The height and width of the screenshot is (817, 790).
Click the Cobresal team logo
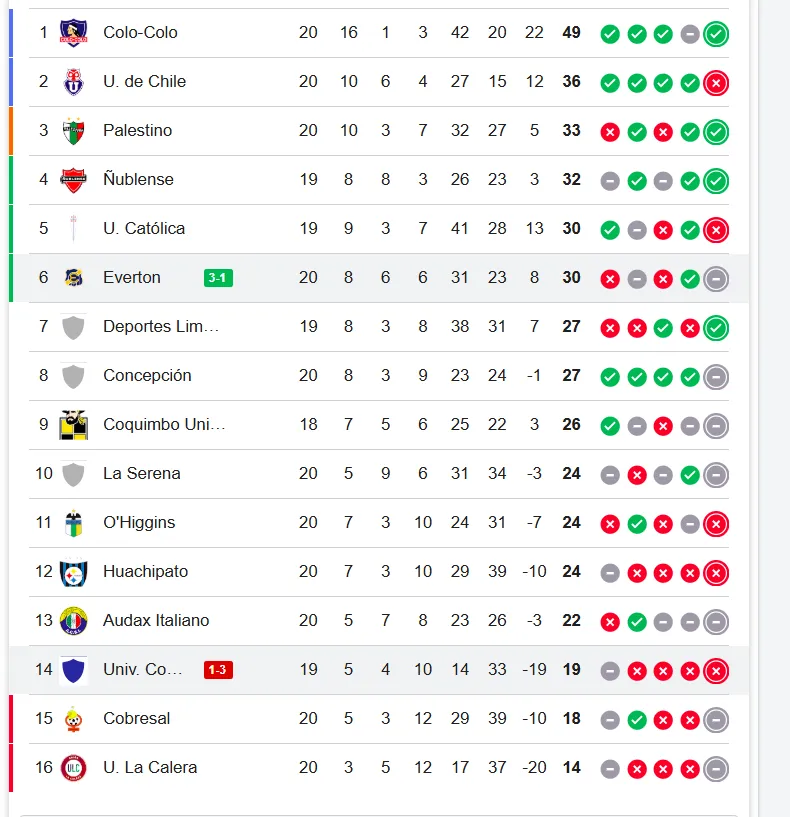pyautogui.click(x=73, y=719)
